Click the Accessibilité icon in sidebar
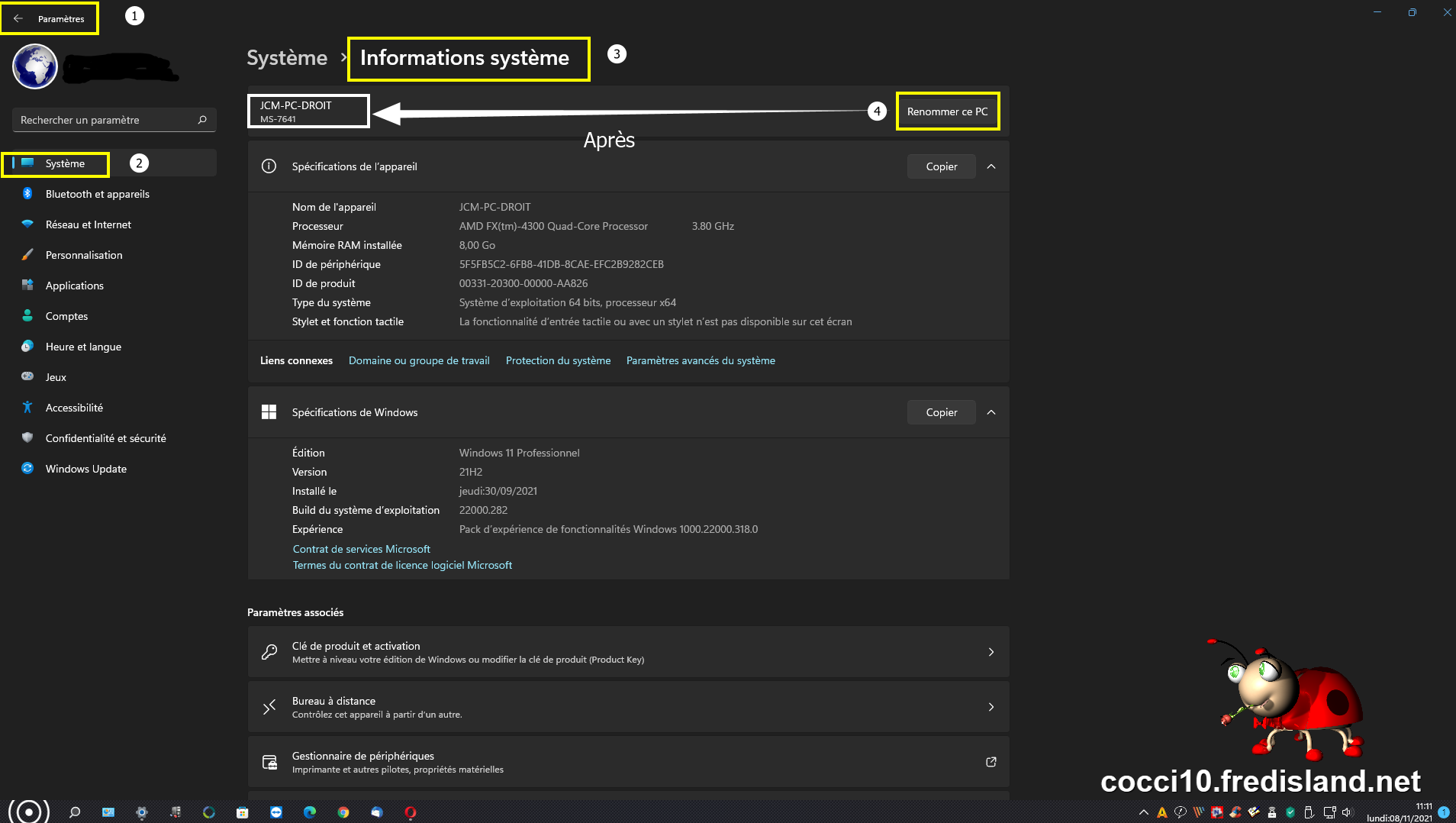Viewport: 1456px width, 823px height. 27,408
